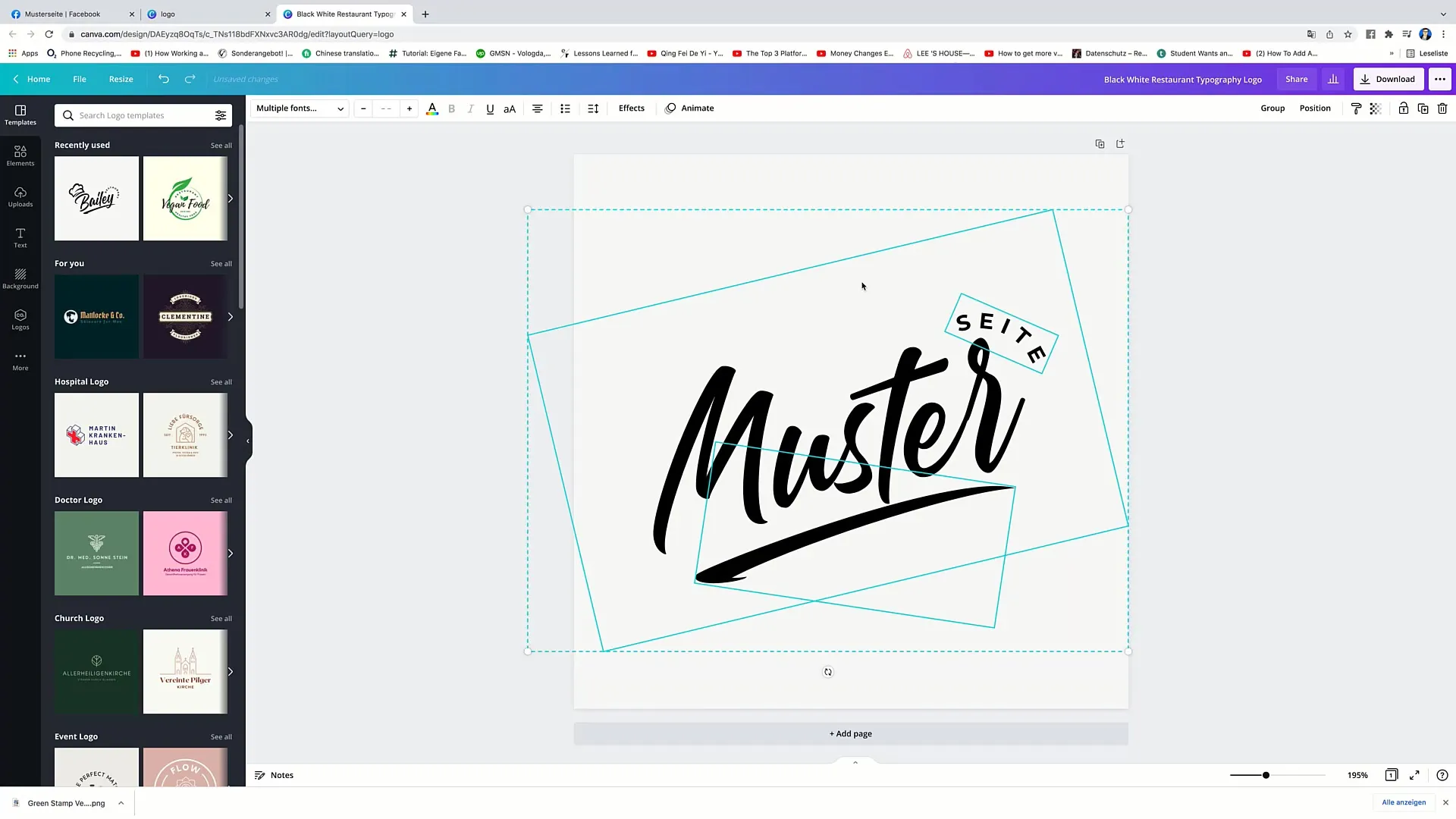
Task: Select the Vegan Food recently used template
Action: pyautogui.click(x=185, y=198)
